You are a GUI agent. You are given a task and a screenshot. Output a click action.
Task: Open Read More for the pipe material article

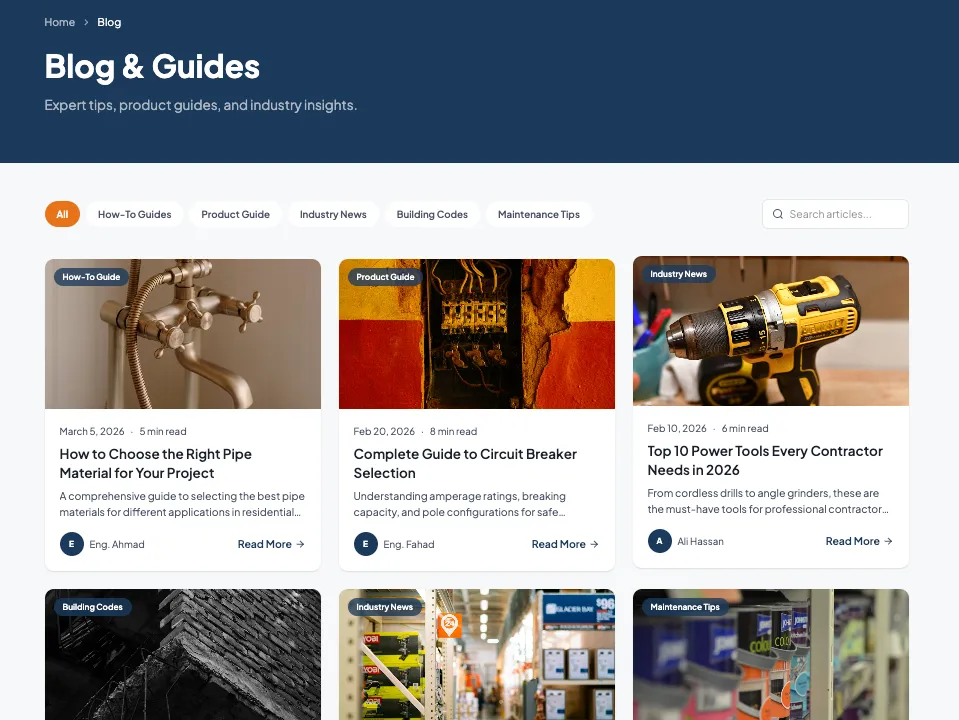point(271,544)
